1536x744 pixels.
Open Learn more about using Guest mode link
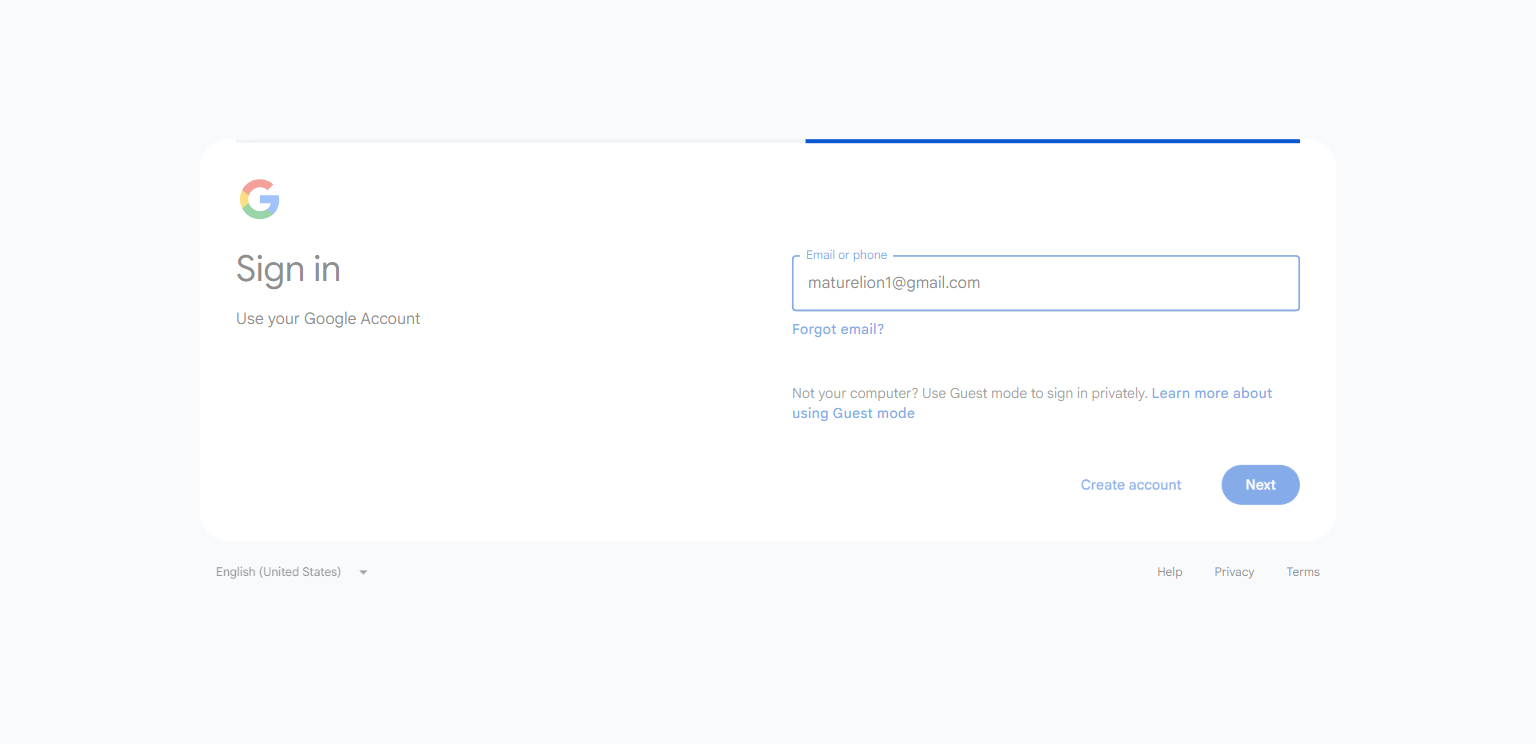click(x=1032, y=403)
